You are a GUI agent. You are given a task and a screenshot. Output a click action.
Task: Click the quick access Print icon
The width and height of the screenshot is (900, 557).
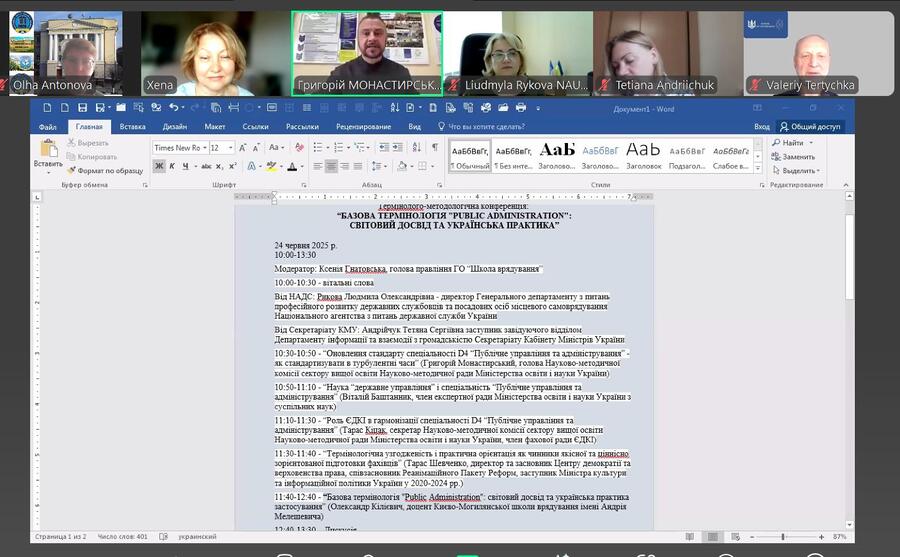521,107
